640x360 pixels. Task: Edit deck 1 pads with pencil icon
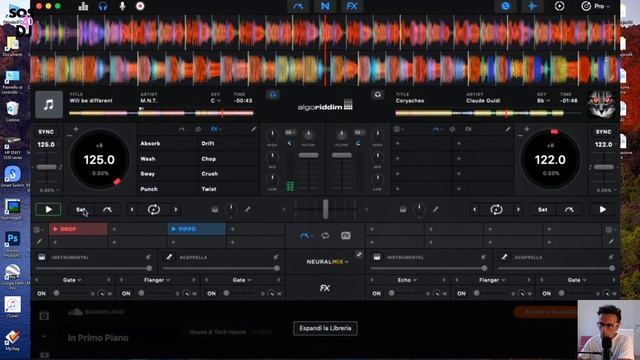253,129
